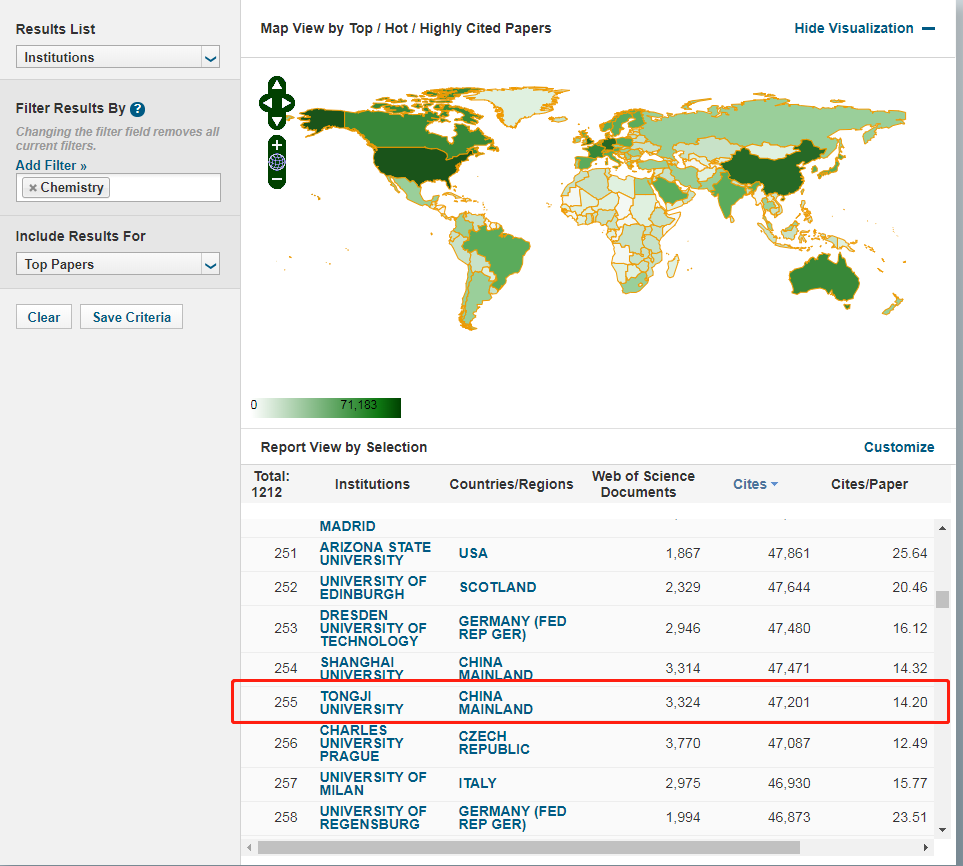Pan the map down with the arrow

coord(277,121)
